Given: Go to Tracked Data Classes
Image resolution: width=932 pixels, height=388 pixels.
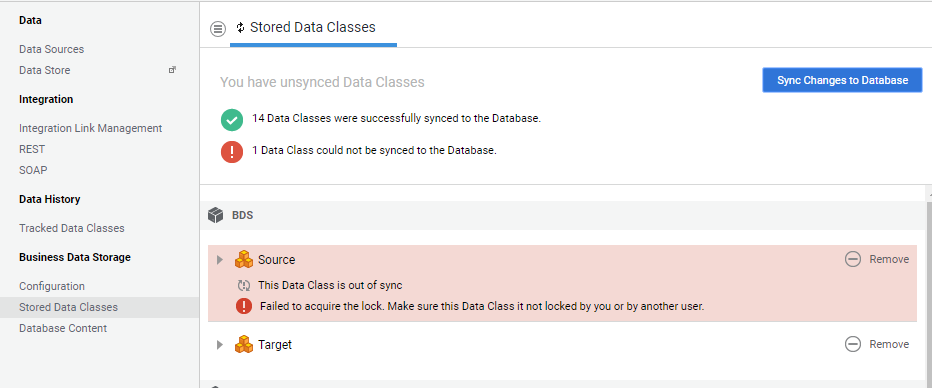Looking at the screenshot, I should (72, 228).
